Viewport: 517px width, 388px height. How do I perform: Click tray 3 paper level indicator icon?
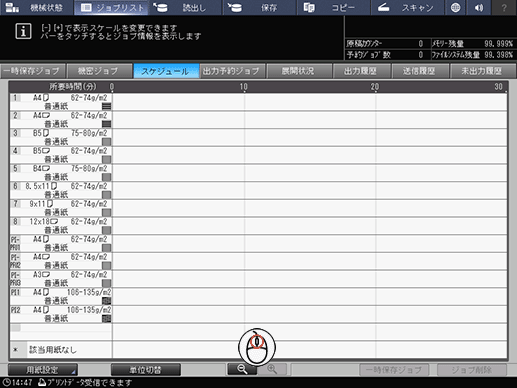[106, 142]
